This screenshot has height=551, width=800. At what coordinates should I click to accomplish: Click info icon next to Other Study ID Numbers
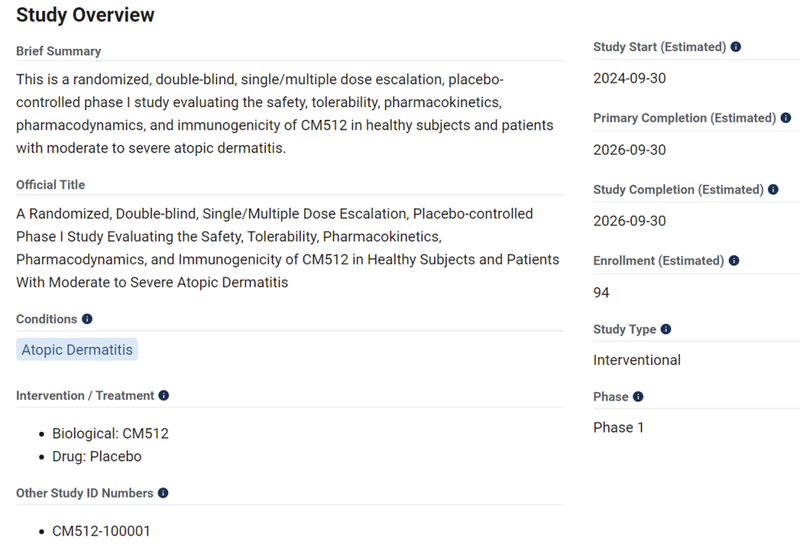(x=163, y=493)
